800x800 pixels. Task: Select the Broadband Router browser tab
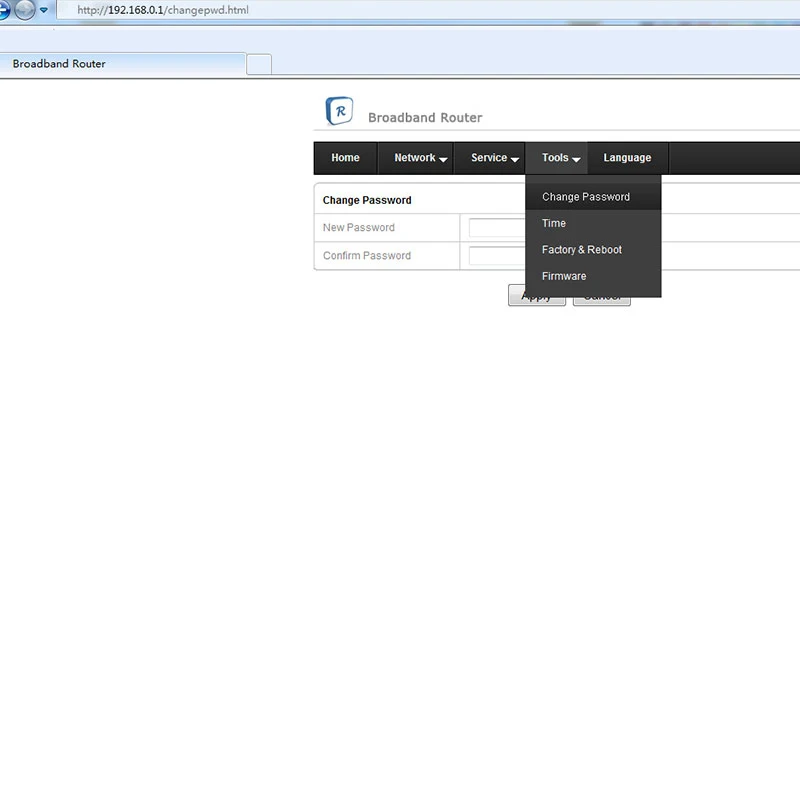[122, 64]
